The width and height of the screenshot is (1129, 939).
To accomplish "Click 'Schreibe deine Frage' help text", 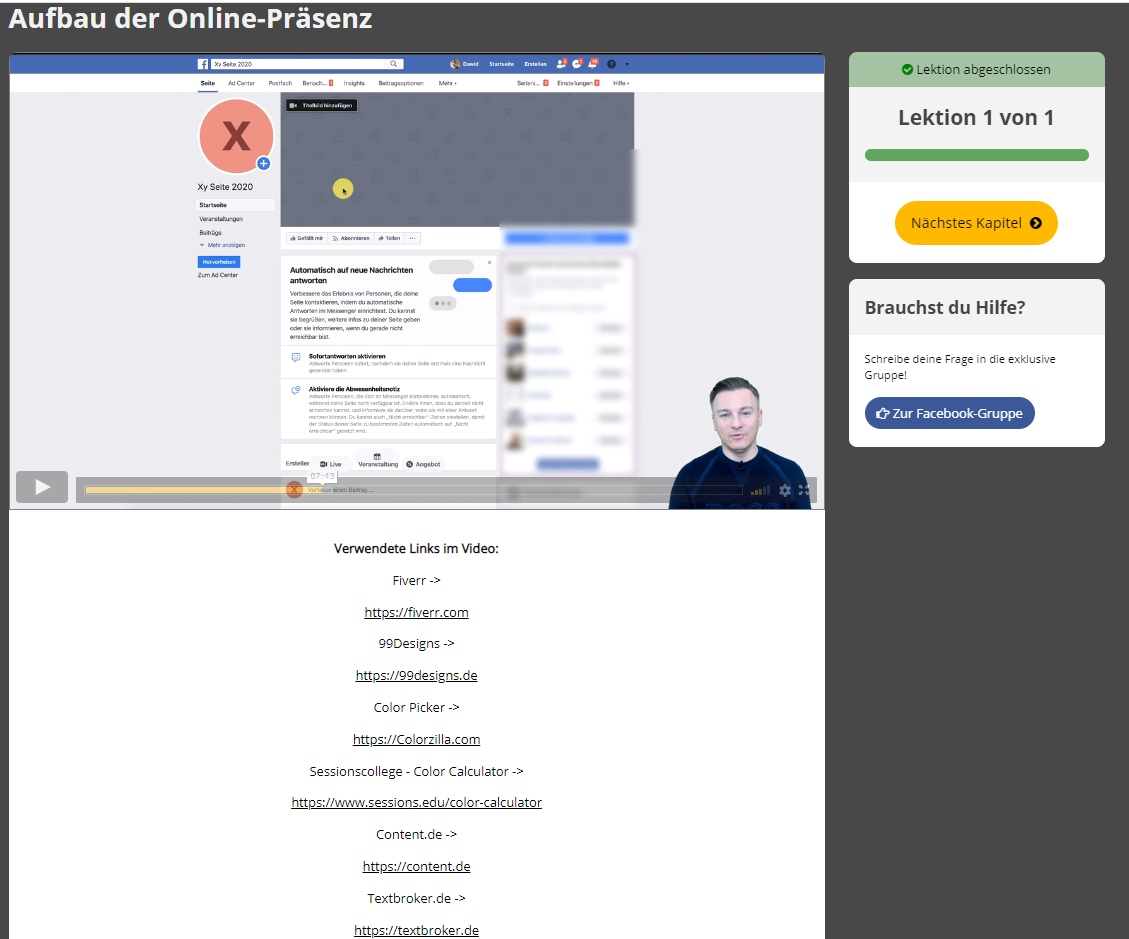I will (960, 367).
